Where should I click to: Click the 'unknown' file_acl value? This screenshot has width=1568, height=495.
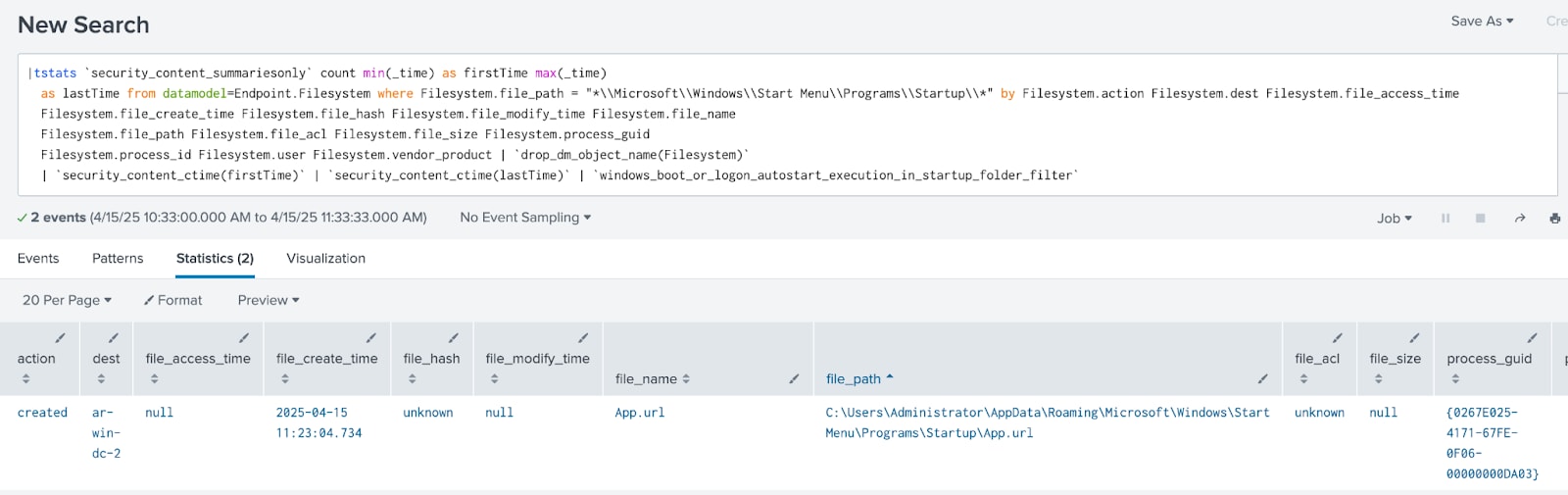pos(1319,413)
